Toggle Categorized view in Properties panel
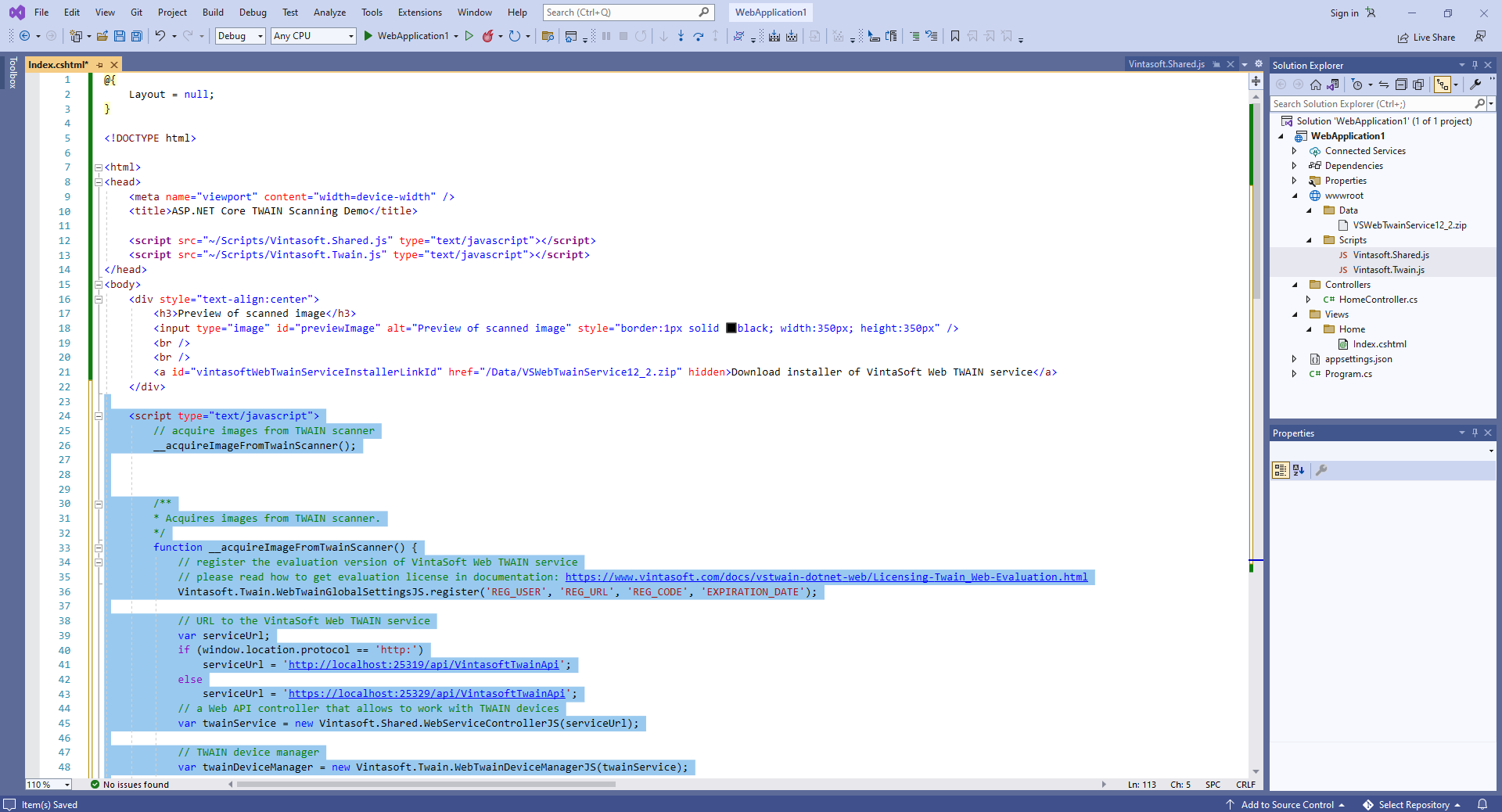This screenshot has height=812, width=1502. tap(1281, 470)
